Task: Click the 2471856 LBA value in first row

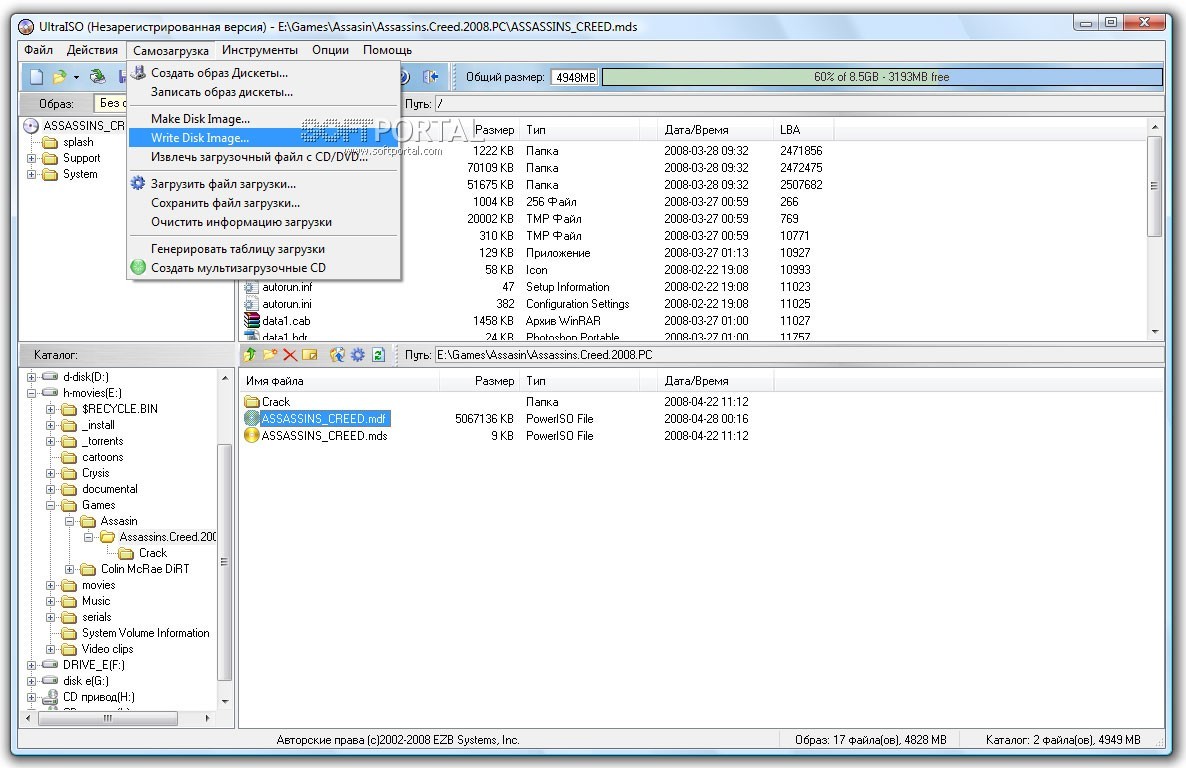Action: [801, 151]
